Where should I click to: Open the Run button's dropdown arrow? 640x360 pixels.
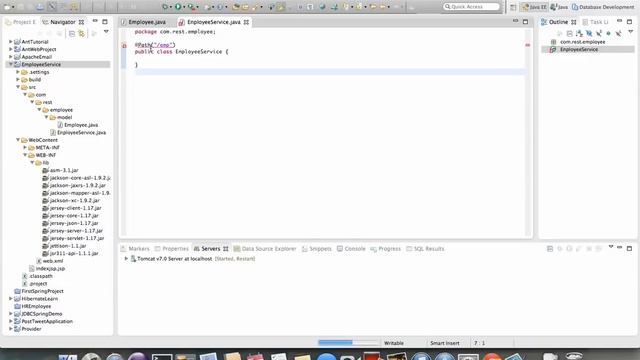coord(184,7)
